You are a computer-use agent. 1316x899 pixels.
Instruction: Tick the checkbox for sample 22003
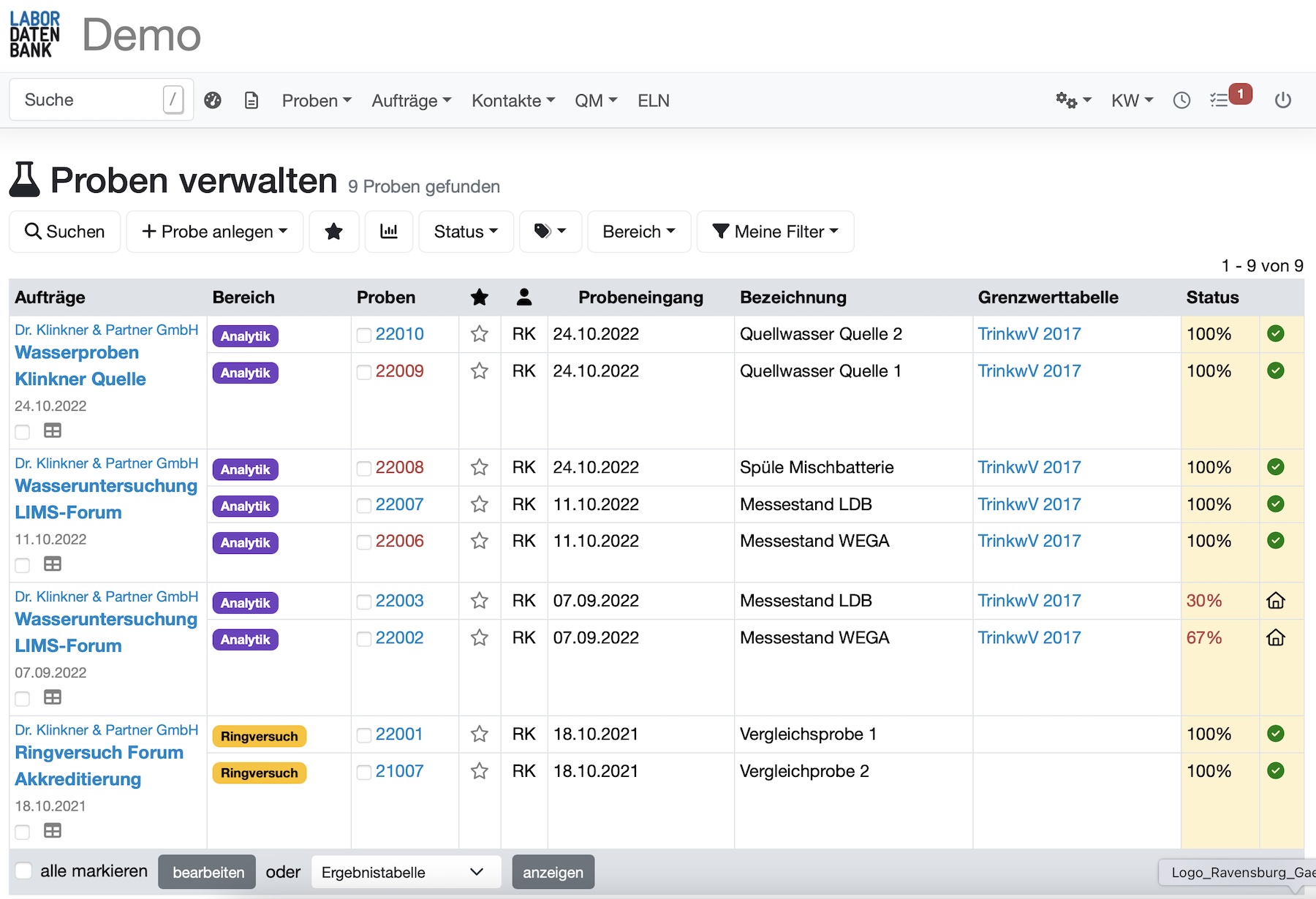[x=363, y=602]
